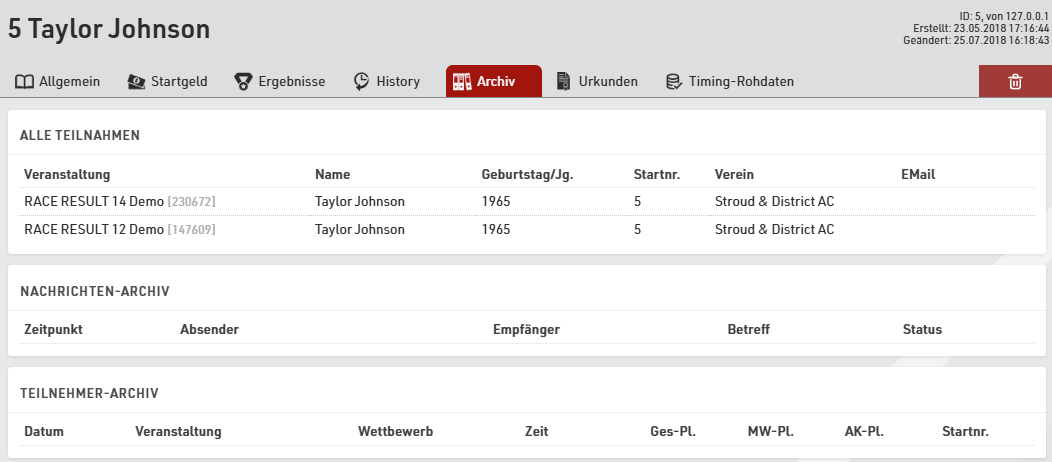Click the Veranstaltung column header in Alle Teilnahmen
The width and height of the screenshot is (1052, 462).
(67, 175)
